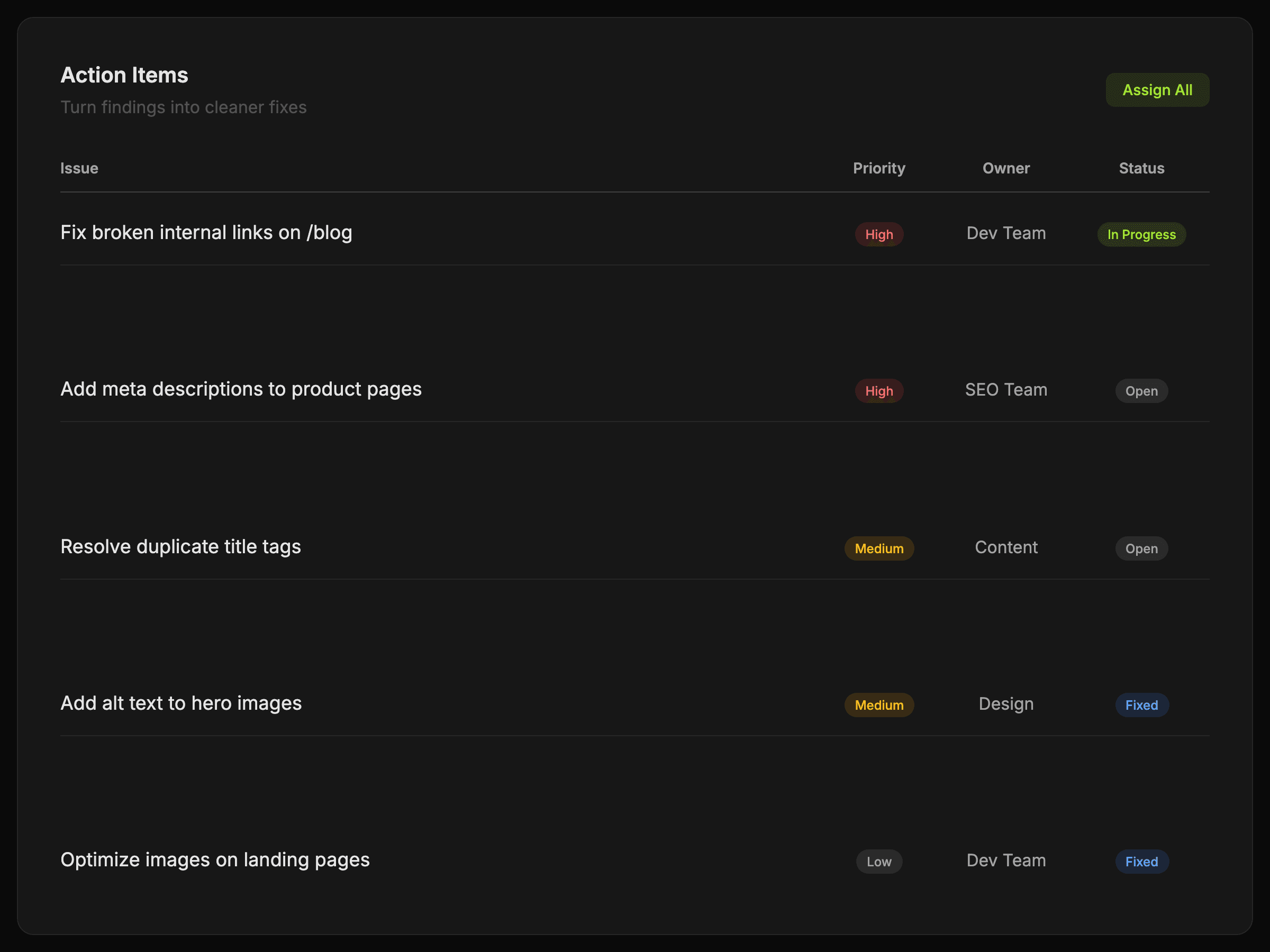Click Medium priority badge for duplicate title tags

coord(878,548)
